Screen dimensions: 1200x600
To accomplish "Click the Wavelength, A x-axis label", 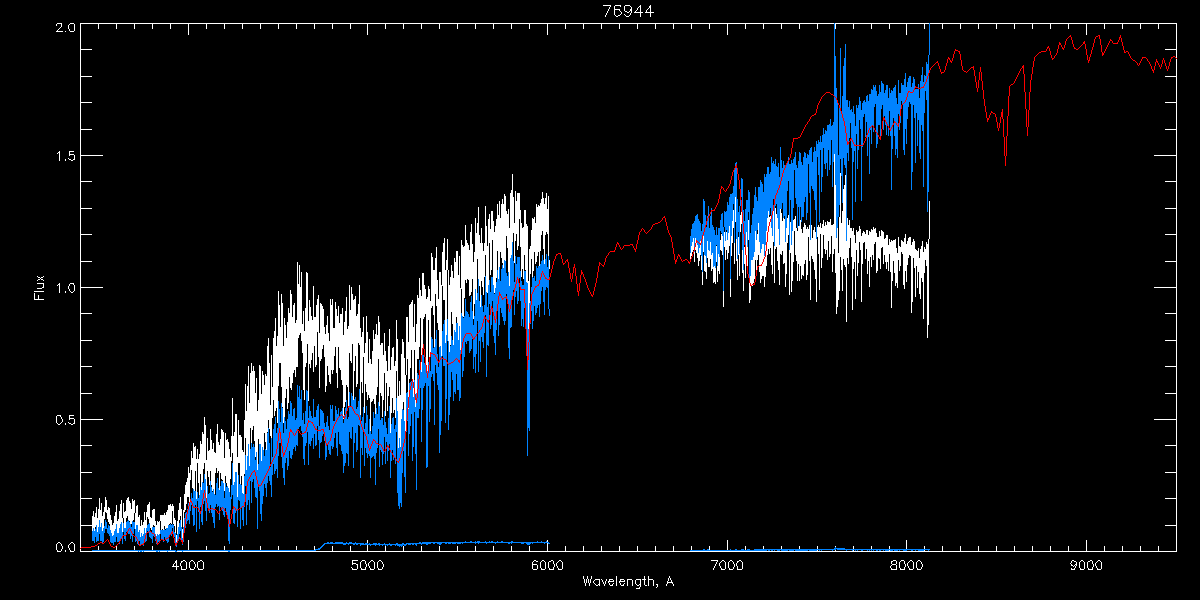I will tap(627, 582).
